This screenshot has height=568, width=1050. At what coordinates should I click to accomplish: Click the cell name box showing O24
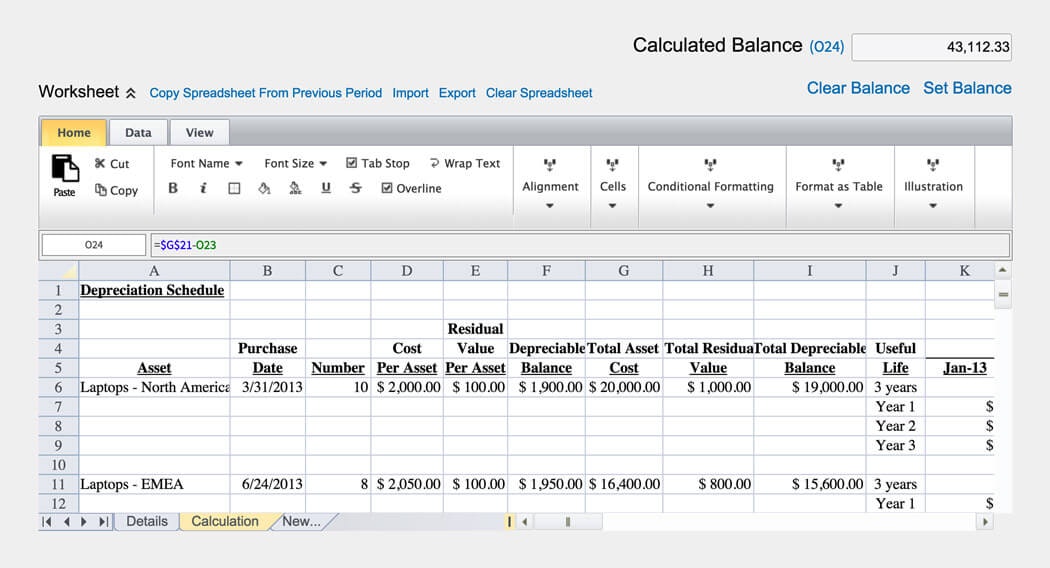click(x=94, y=245)
